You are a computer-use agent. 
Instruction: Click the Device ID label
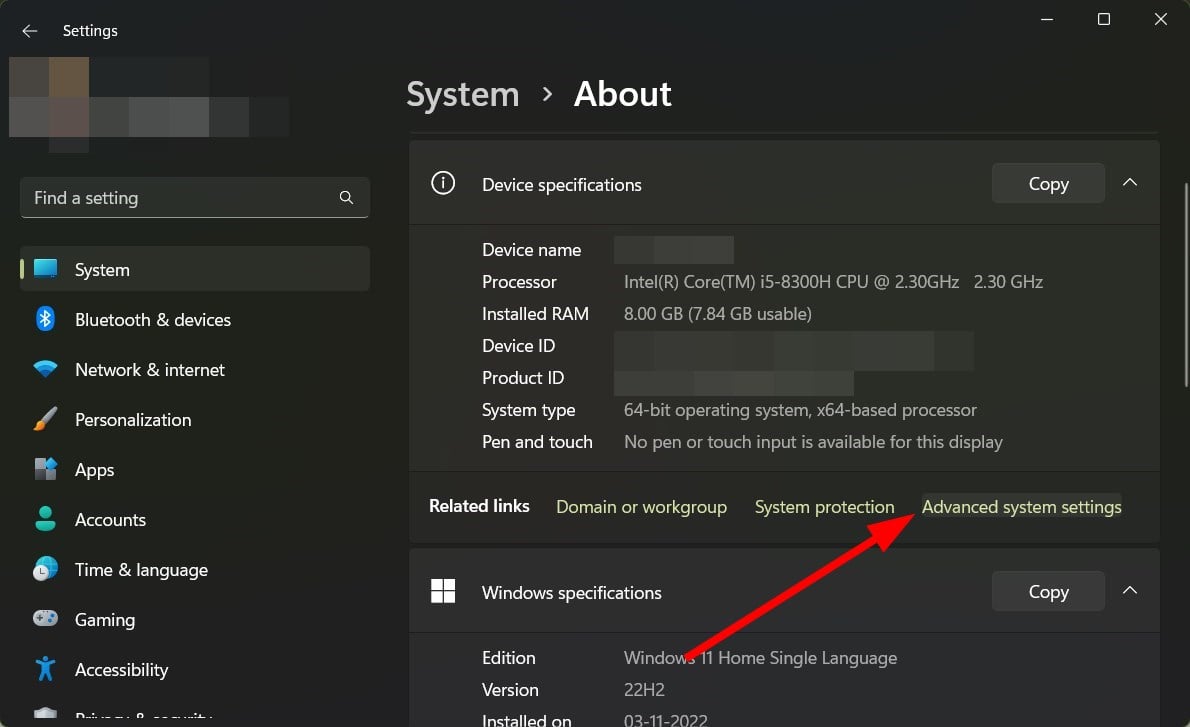(x=518, y=346)
